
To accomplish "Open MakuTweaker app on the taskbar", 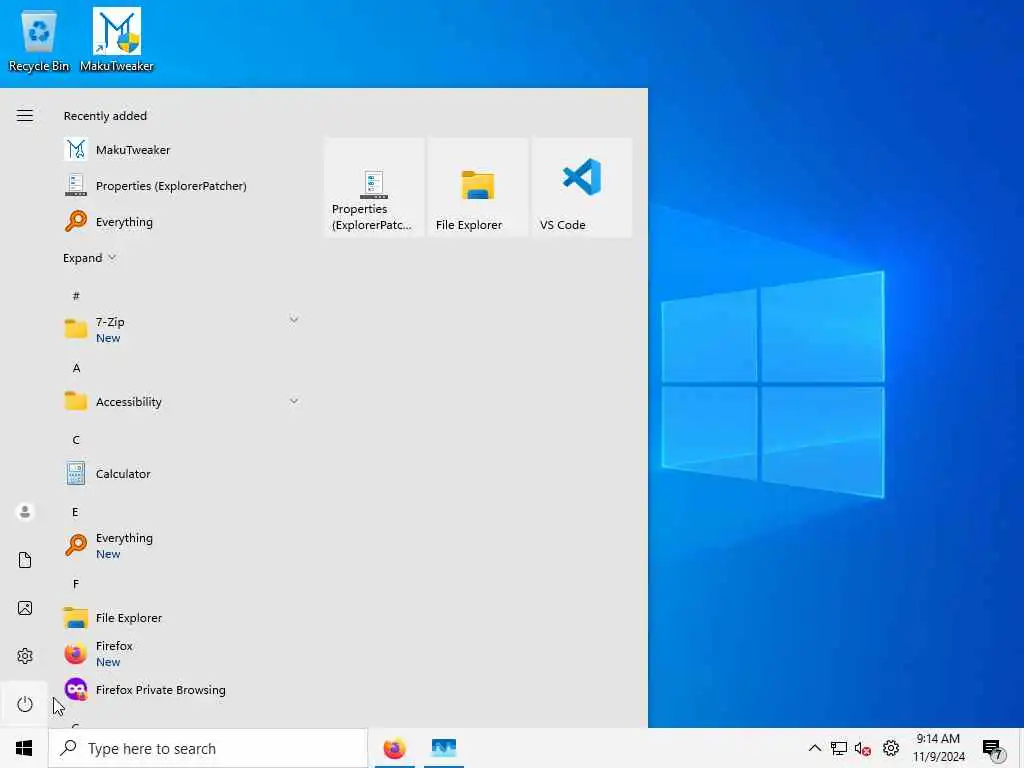I will click(x=444, y=748).
